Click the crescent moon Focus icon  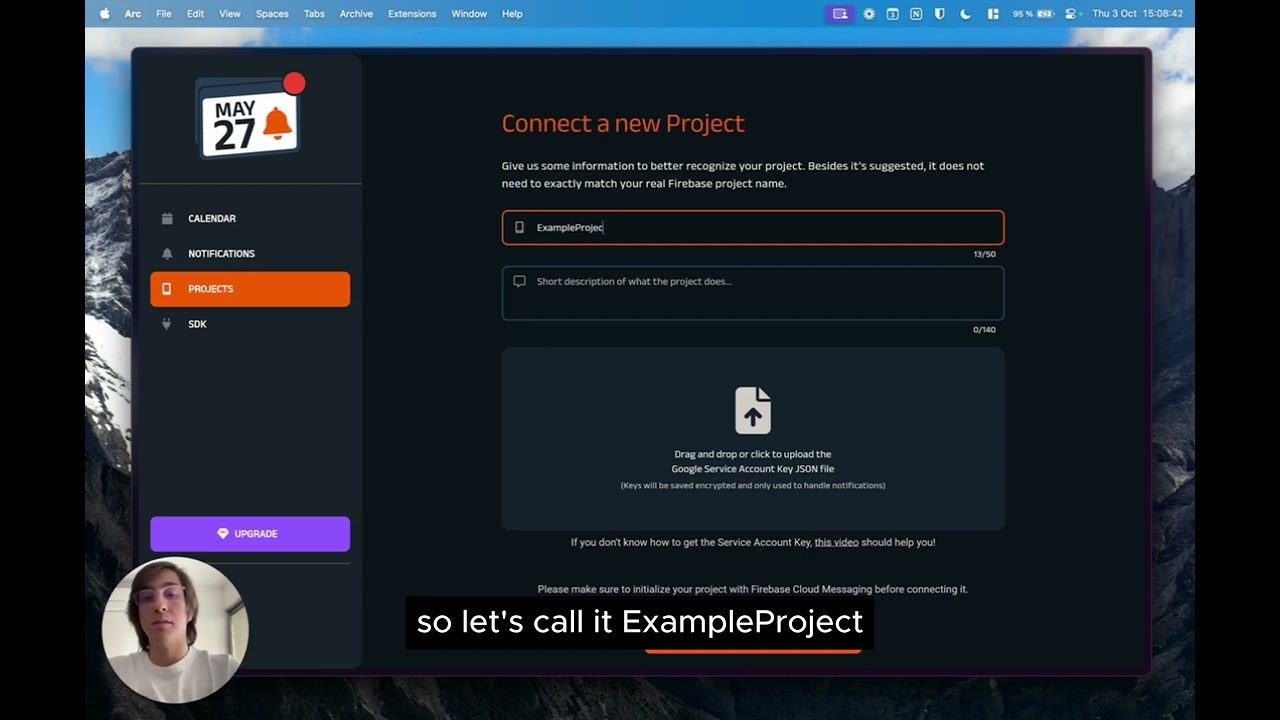point(965,14)
